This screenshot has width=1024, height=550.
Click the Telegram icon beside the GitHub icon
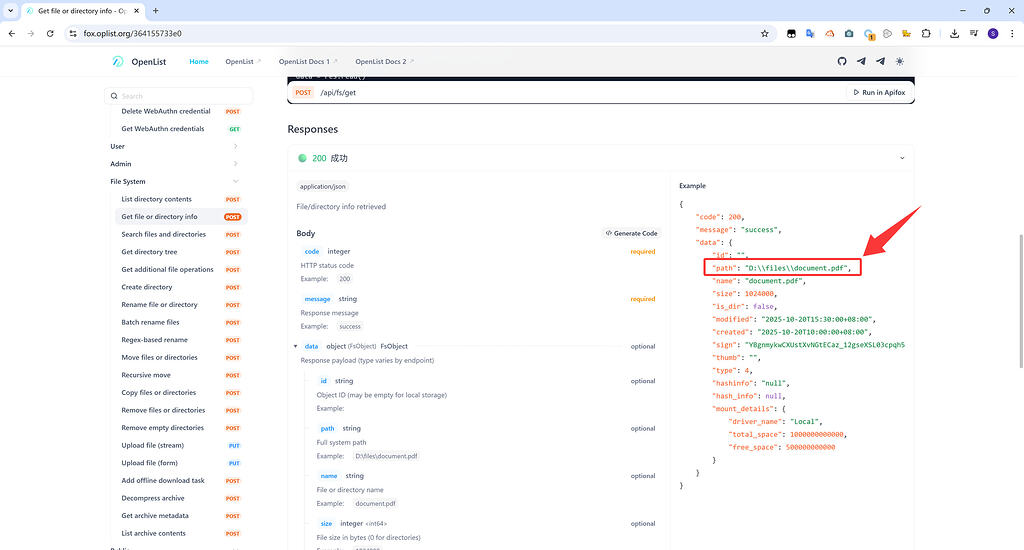tap(861, 61)
